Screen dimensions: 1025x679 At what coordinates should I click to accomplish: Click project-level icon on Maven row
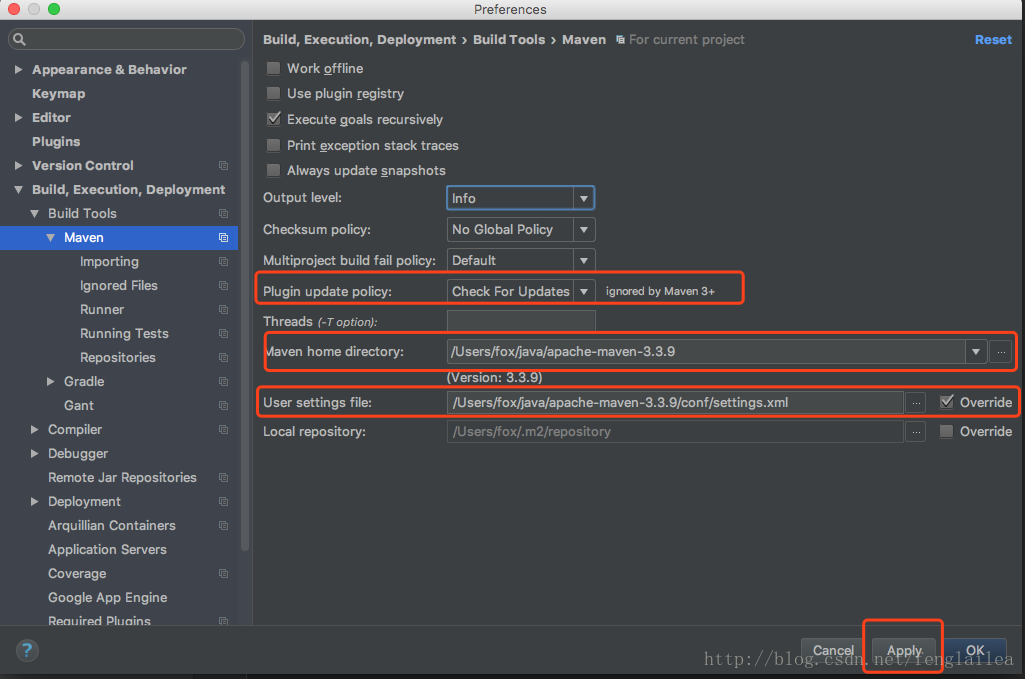224,237
